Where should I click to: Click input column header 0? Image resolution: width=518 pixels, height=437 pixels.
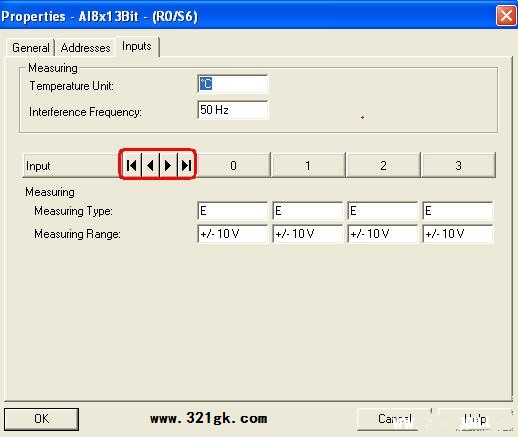pyautogui.click(x=233, y=165)
